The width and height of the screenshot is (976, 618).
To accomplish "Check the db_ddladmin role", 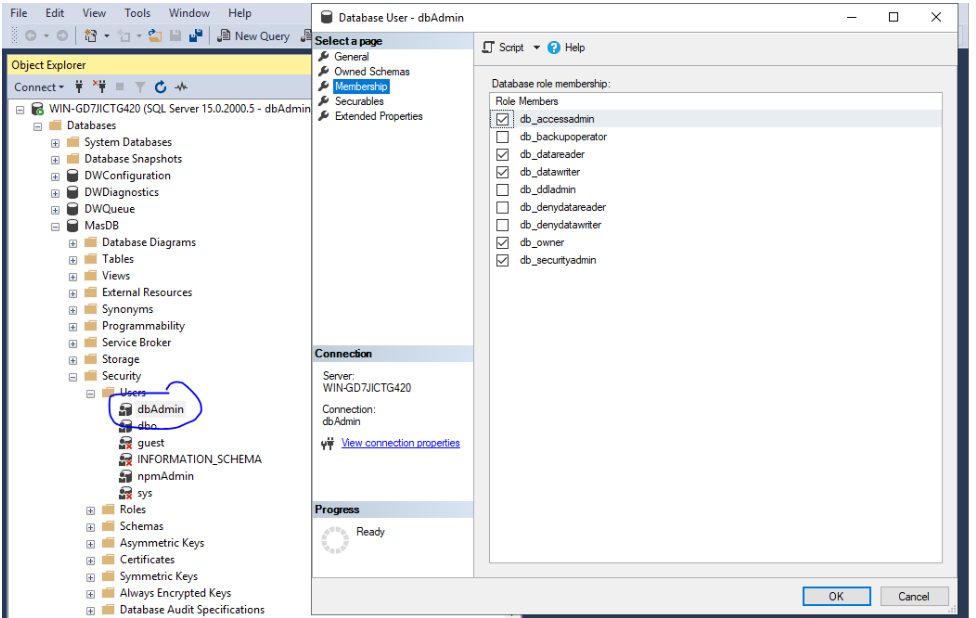I will coord(502,190).
